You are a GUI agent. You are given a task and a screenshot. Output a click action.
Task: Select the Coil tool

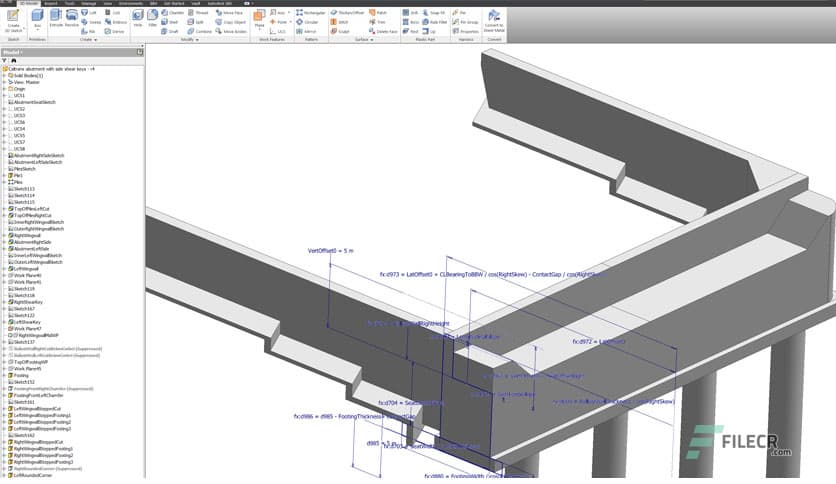(x=112, y=12)
